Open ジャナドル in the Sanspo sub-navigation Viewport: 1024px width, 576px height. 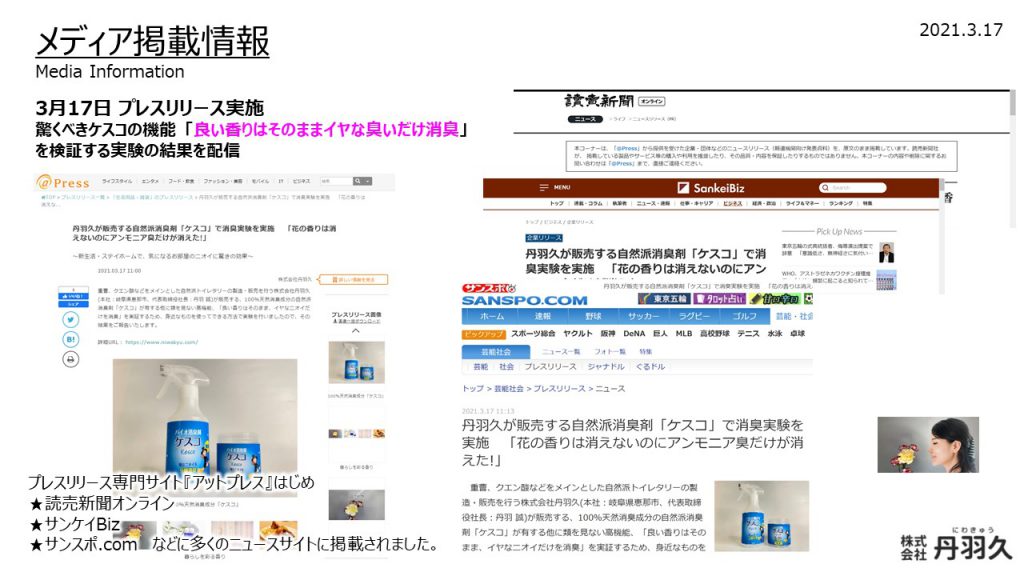coord(606,367)
